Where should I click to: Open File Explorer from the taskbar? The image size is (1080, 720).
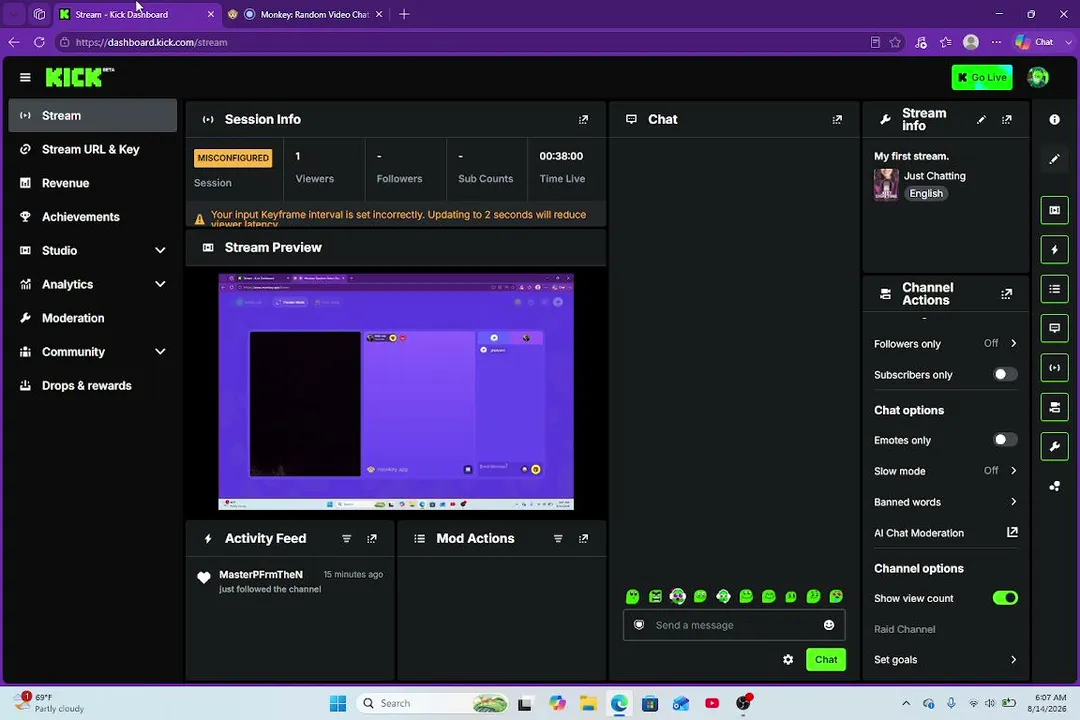588,703
